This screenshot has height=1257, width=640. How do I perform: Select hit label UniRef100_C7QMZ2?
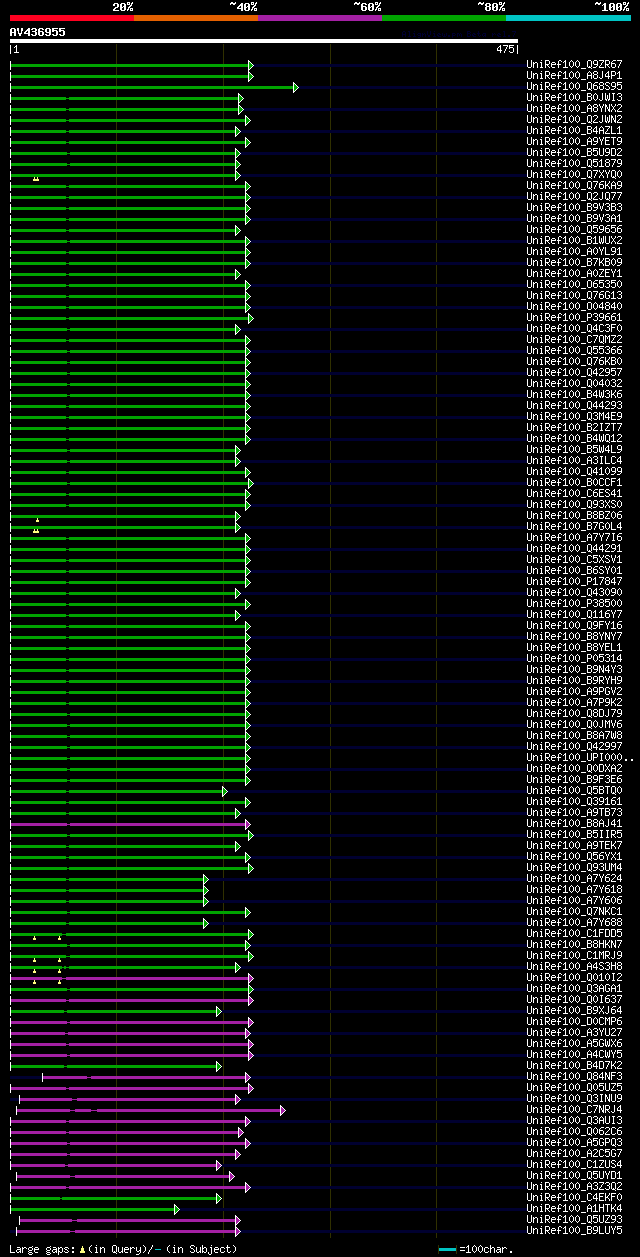(574, 339)
